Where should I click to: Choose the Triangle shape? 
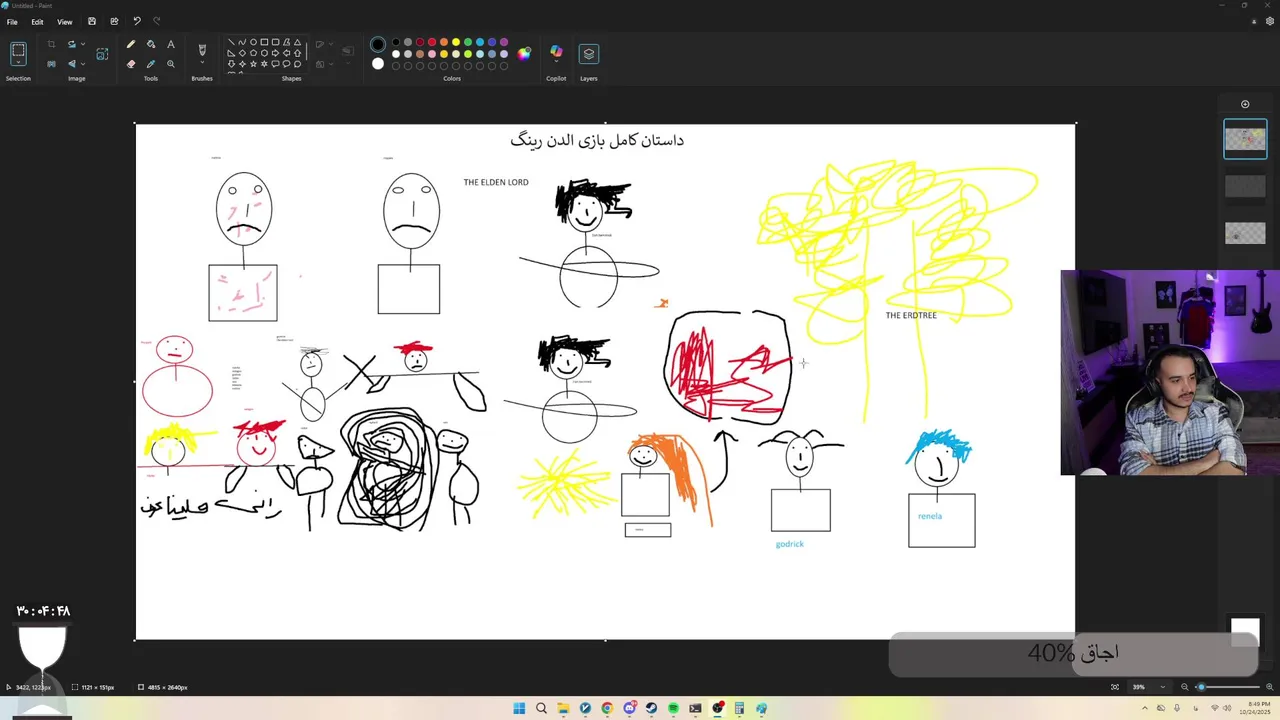[298, 43]
